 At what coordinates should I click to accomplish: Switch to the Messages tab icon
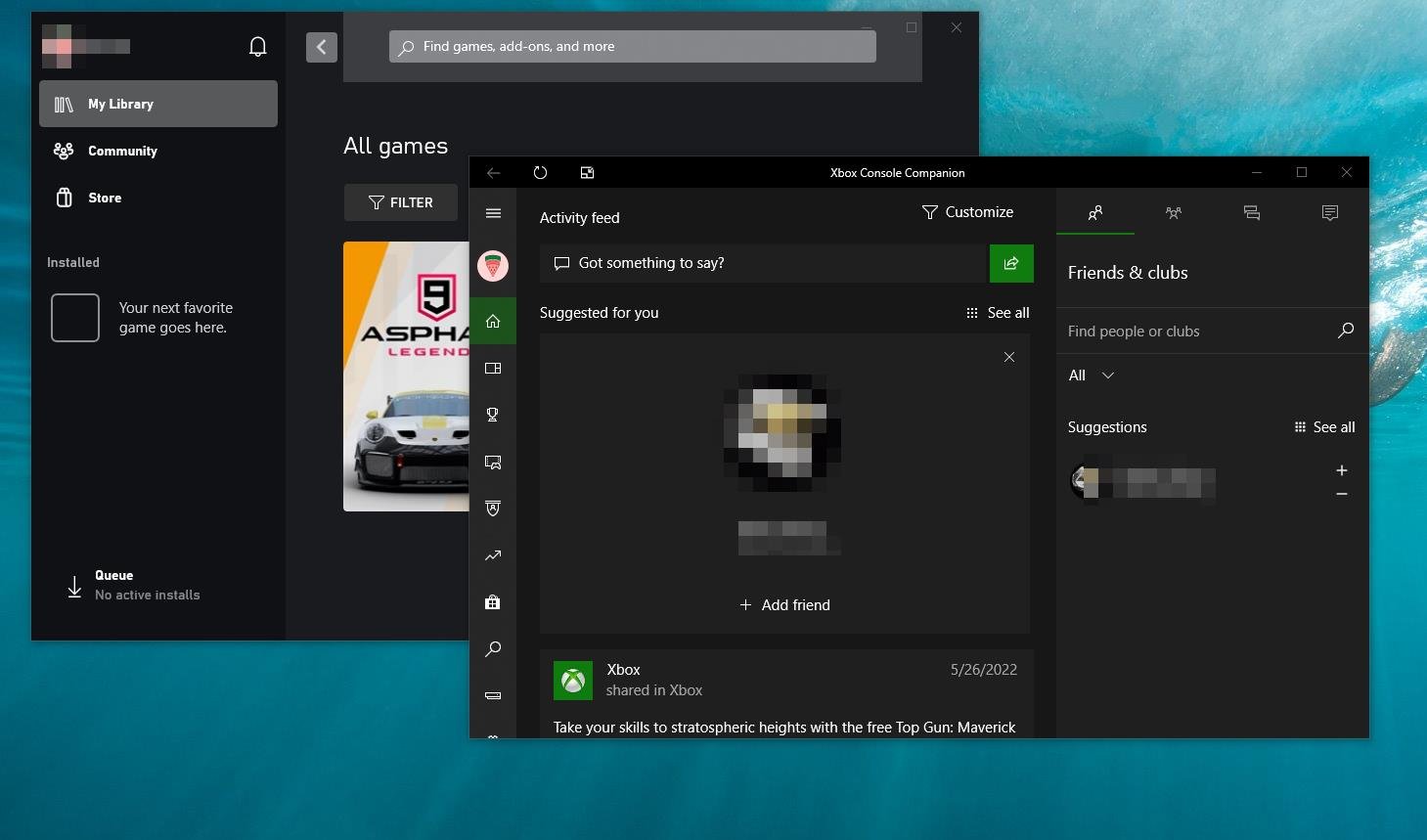(x=1252, y=212)
